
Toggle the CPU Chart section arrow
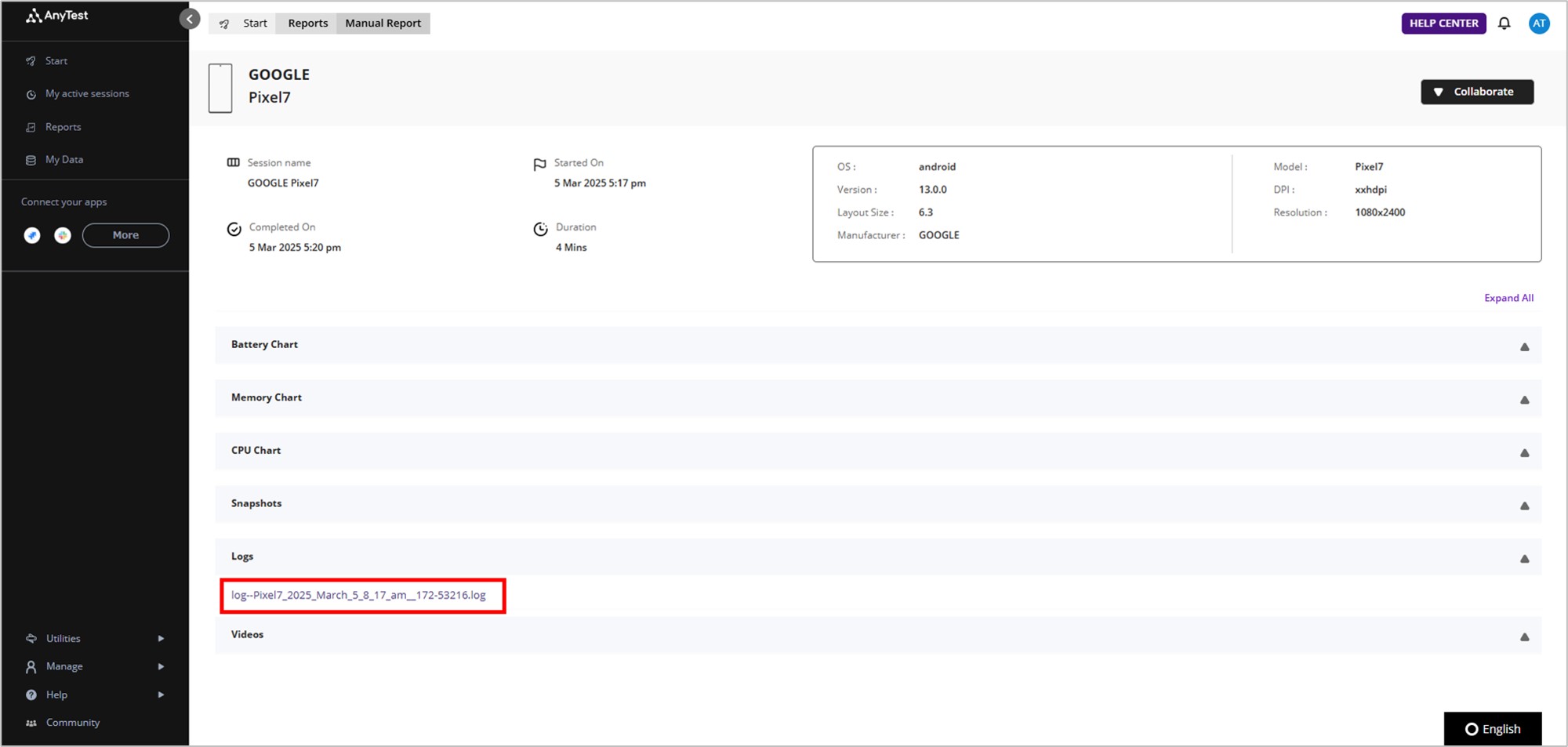(x=1524, y=452)
